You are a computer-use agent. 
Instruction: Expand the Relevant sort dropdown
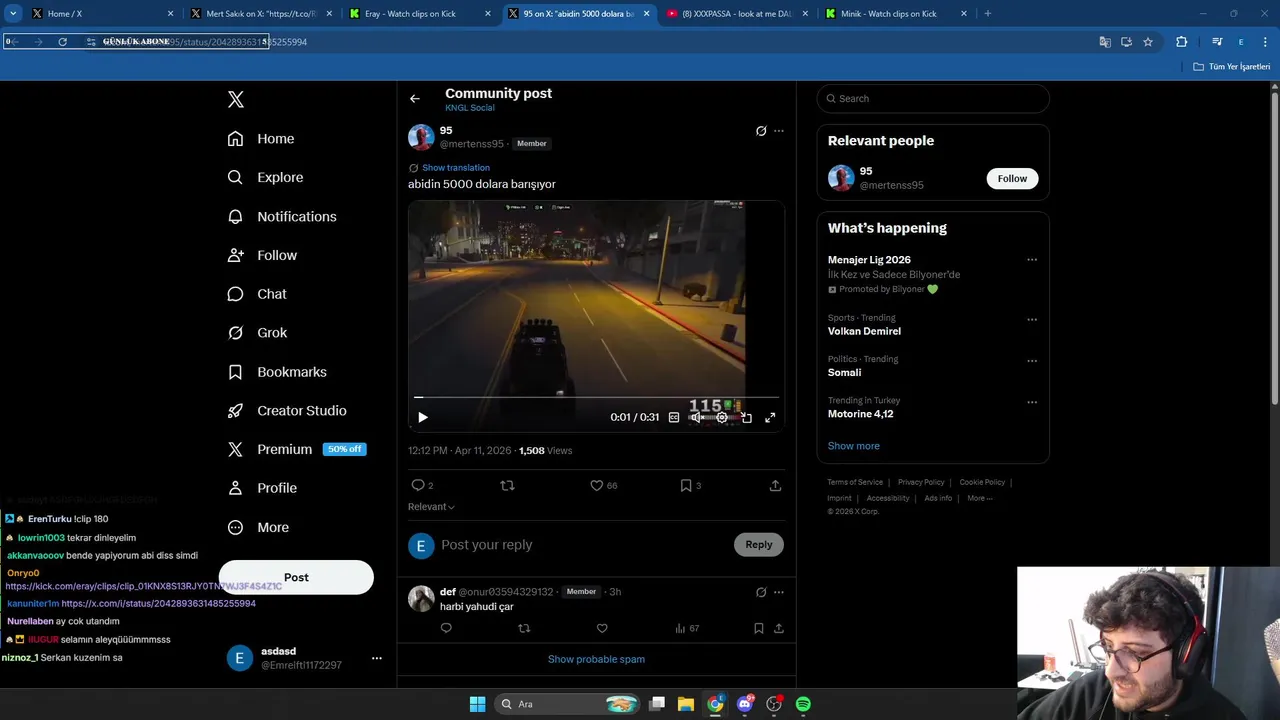(431, 507)
